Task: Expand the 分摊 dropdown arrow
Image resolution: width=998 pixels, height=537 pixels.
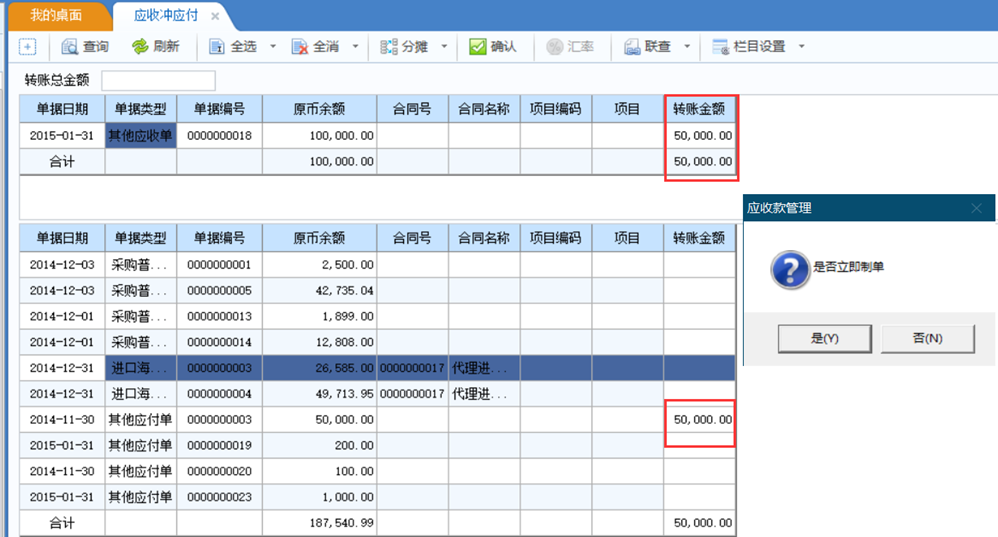Action: (444, 46)
